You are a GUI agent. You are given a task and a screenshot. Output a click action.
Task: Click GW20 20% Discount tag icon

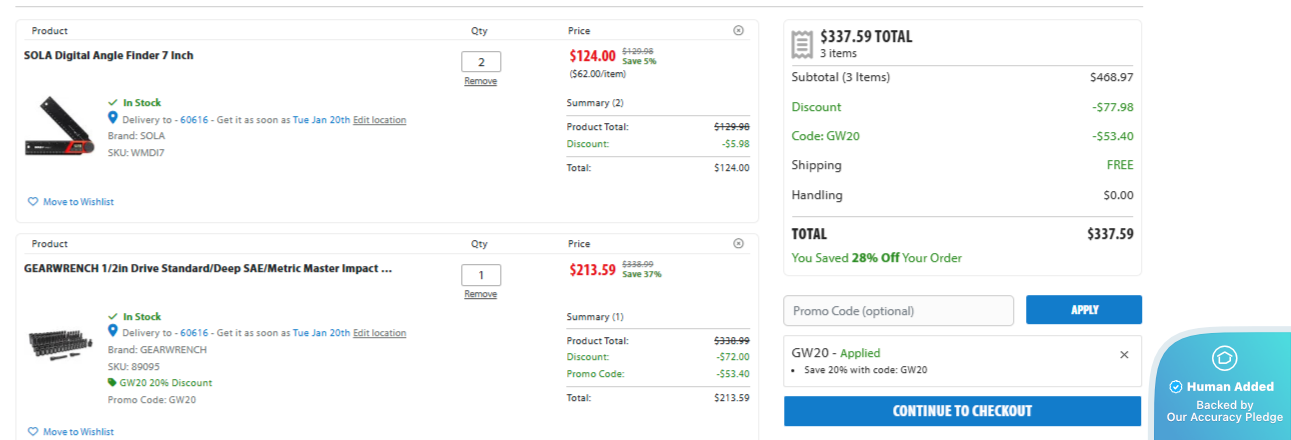[112, 382]
